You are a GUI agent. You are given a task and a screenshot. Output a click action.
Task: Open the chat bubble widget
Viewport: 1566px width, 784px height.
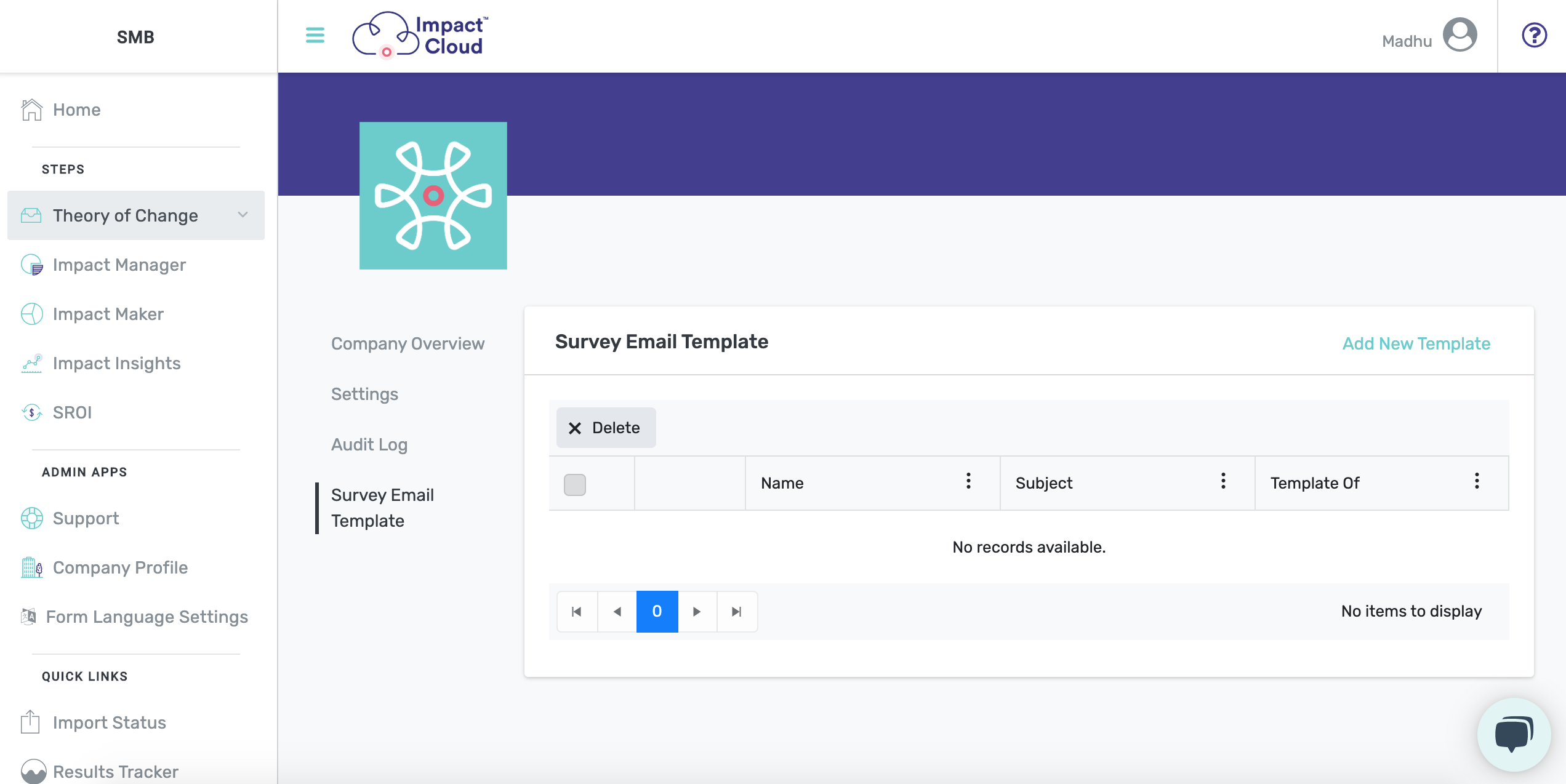coord(1514,734)
